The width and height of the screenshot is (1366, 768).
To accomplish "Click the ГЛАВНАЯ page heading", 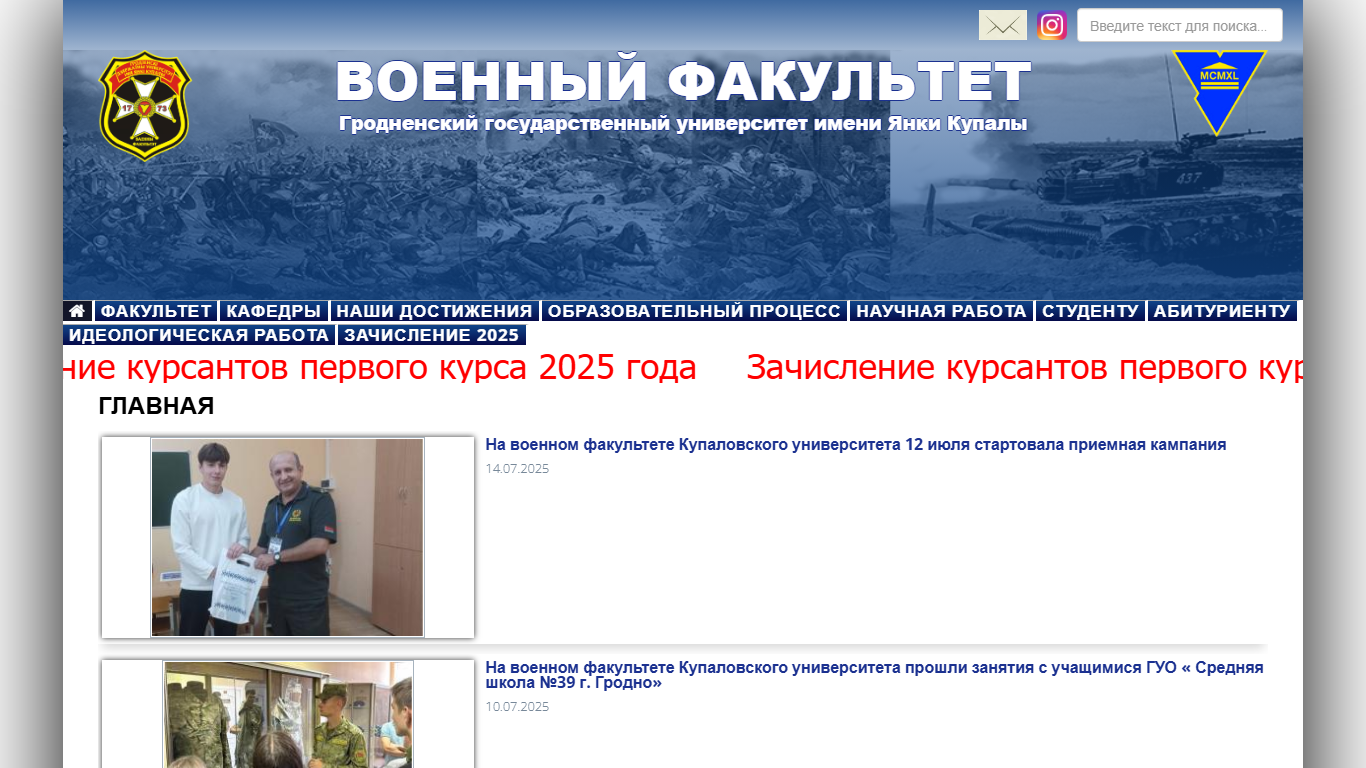I will click(156, 406).
